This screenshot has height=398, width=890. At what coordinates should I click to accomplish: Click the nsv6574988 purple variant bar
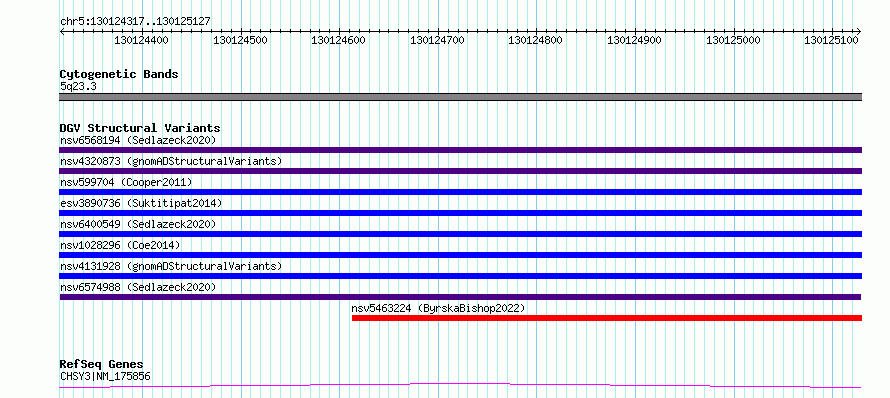click(x=460, y=297)
